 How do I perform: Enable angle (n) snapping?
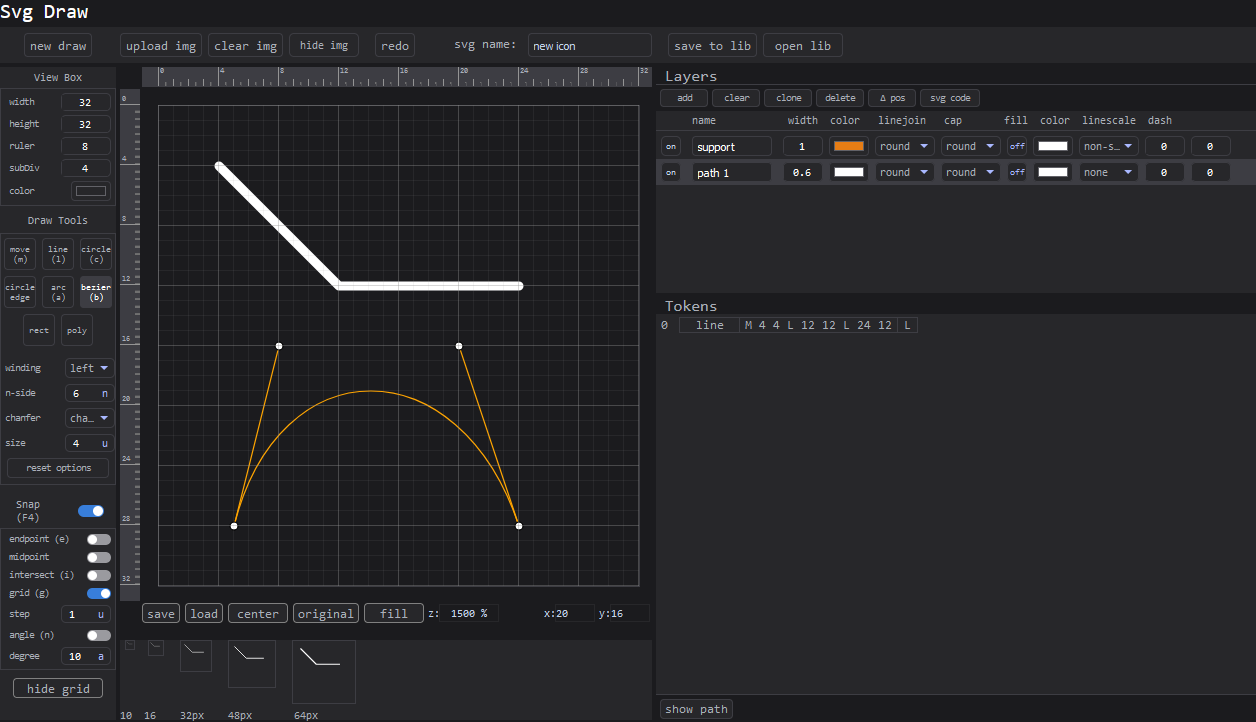coord(99,635)
